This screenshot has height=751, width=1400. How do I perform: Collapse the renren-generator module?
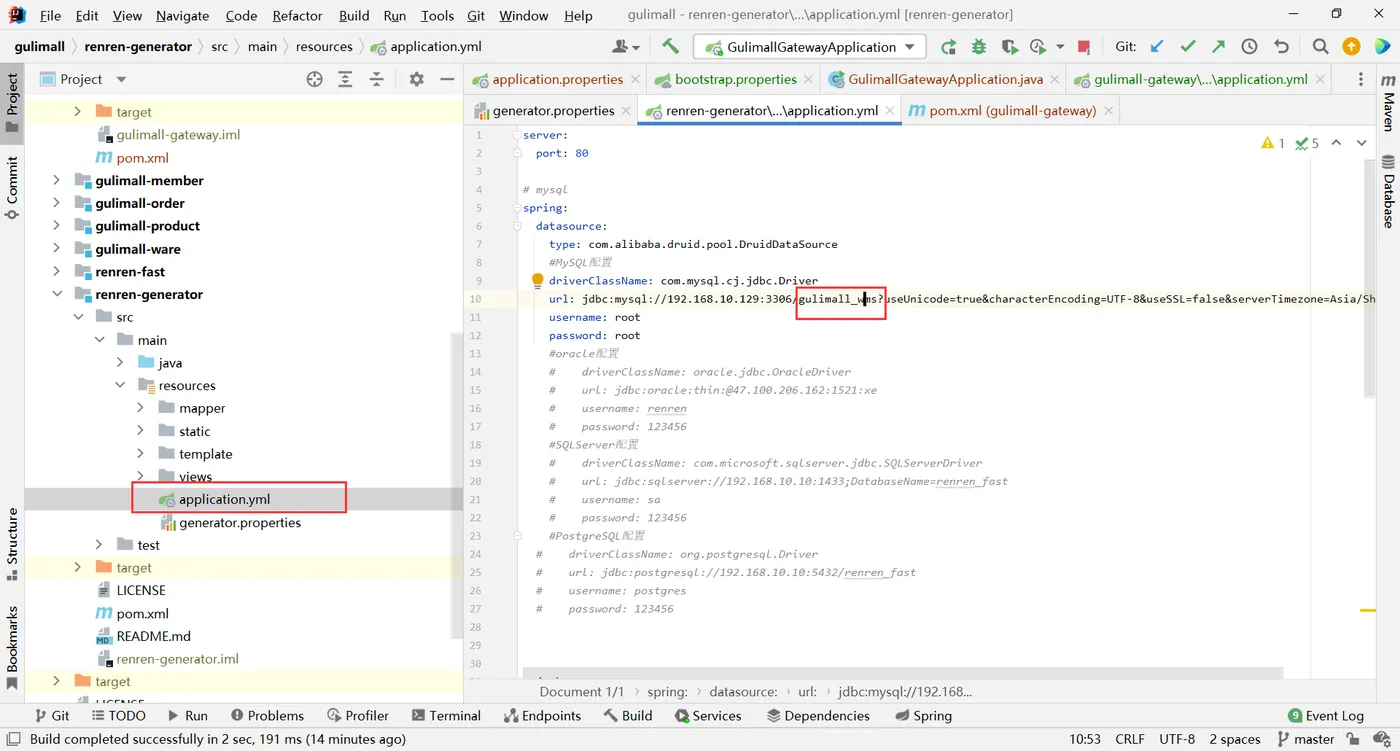click(57, 294)
